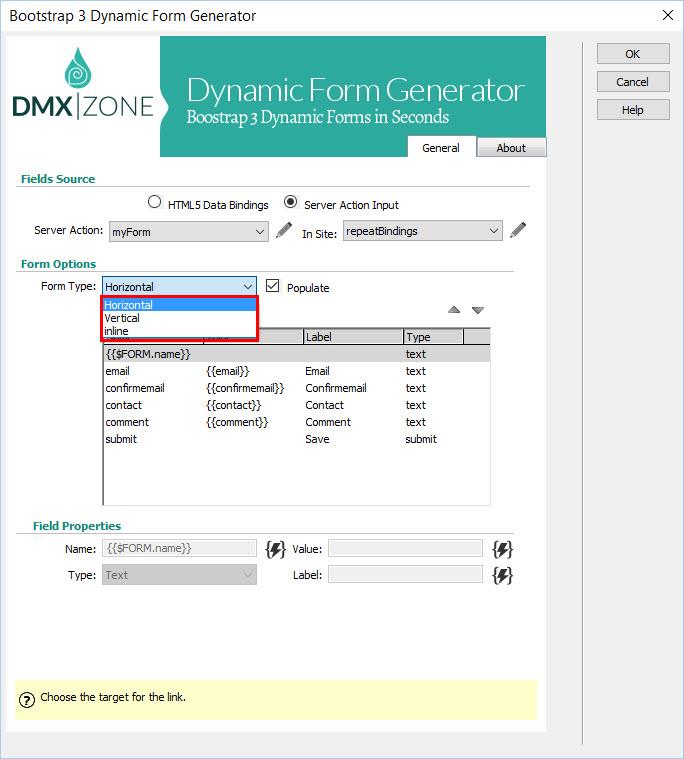Click the help question mark icon
This screenshot has width=684, height=759.
click(27, 700)
